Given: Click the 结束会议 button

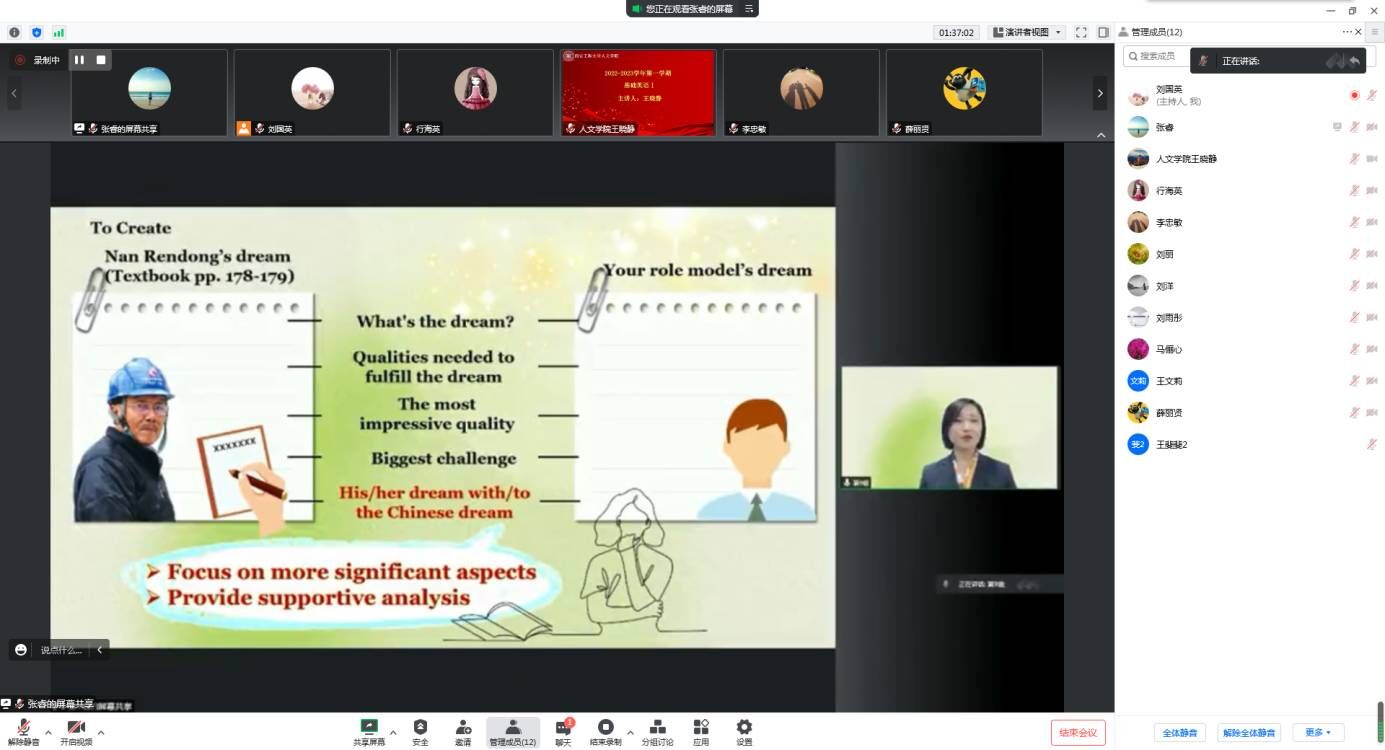Looking at the screenshot, I should pyautogui.click(x=1078, y=733).
